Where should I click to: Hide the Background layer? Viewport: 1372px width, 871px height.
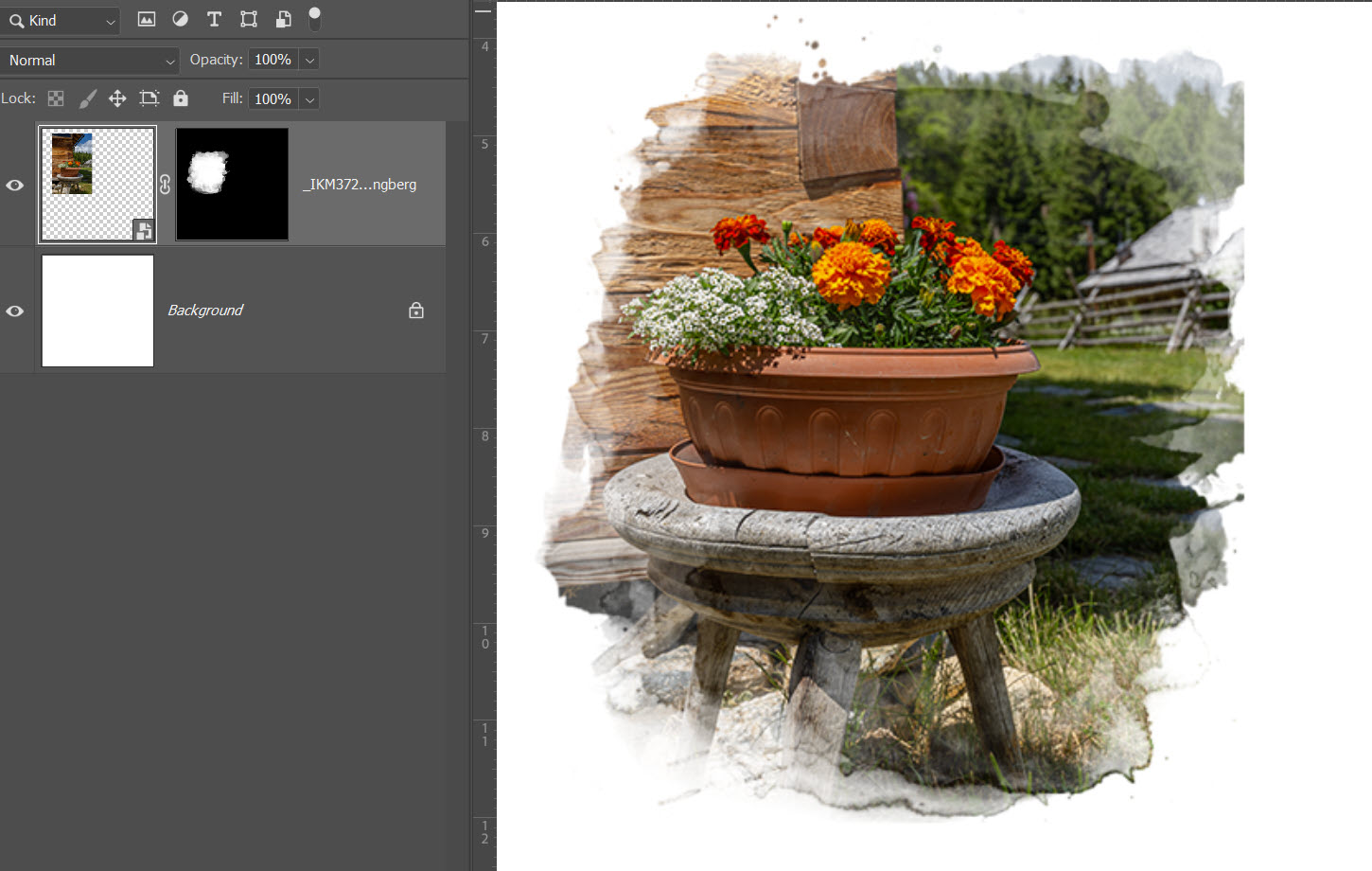tap(15, 311)
